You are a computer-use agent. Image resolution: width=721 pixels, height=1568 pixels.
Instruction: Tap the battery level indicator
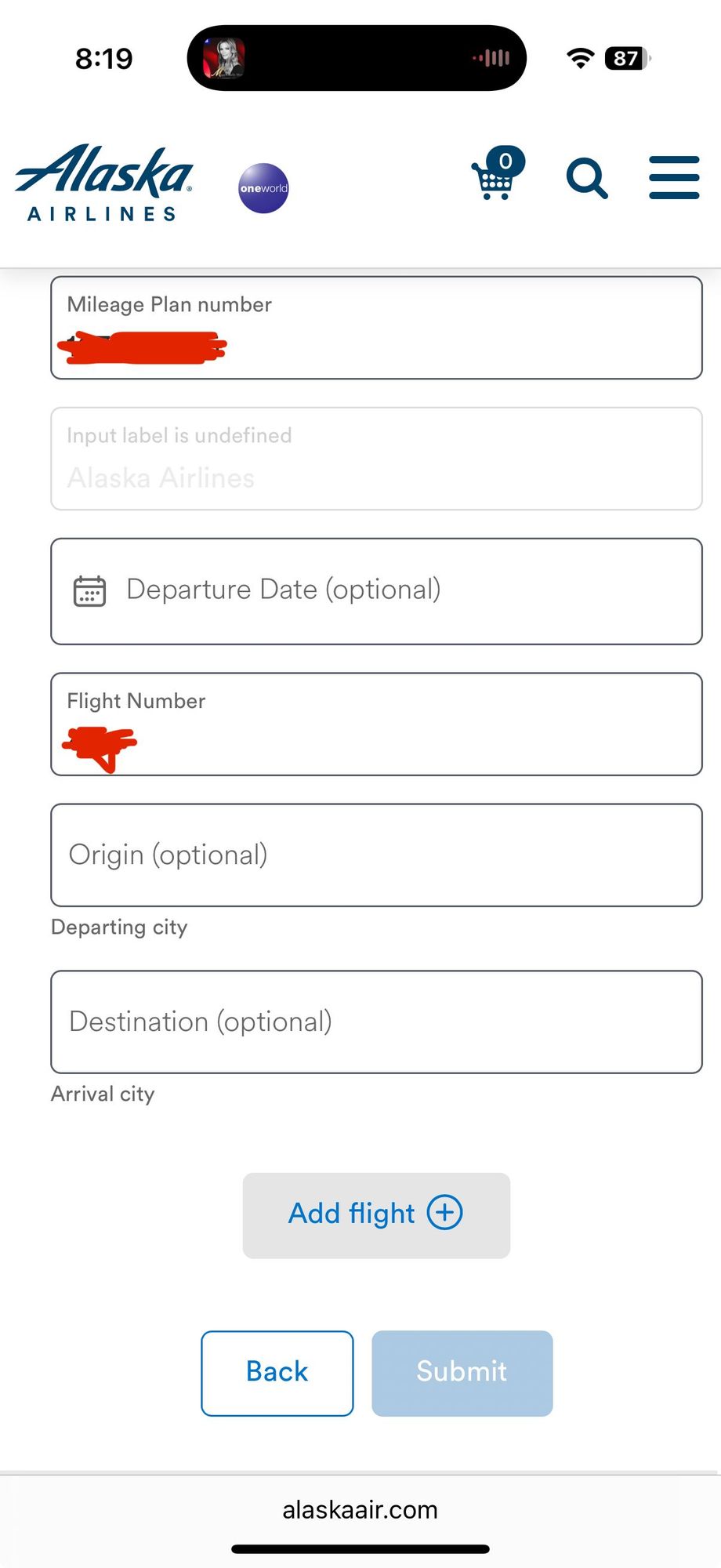(627, 58)
